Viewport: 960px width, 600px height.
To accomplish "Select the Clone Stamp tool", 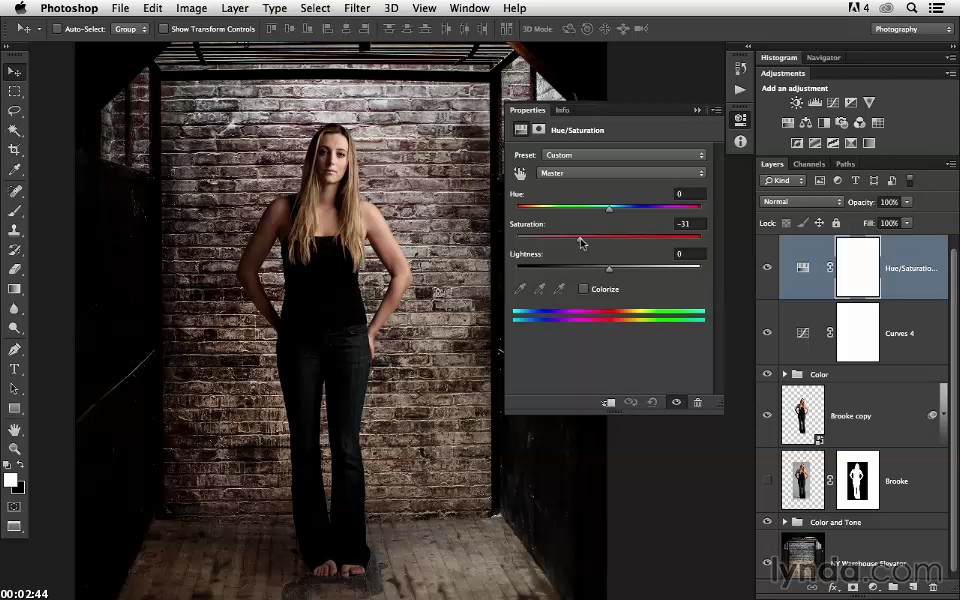I will pyautogui.click(x=14, y=230).
